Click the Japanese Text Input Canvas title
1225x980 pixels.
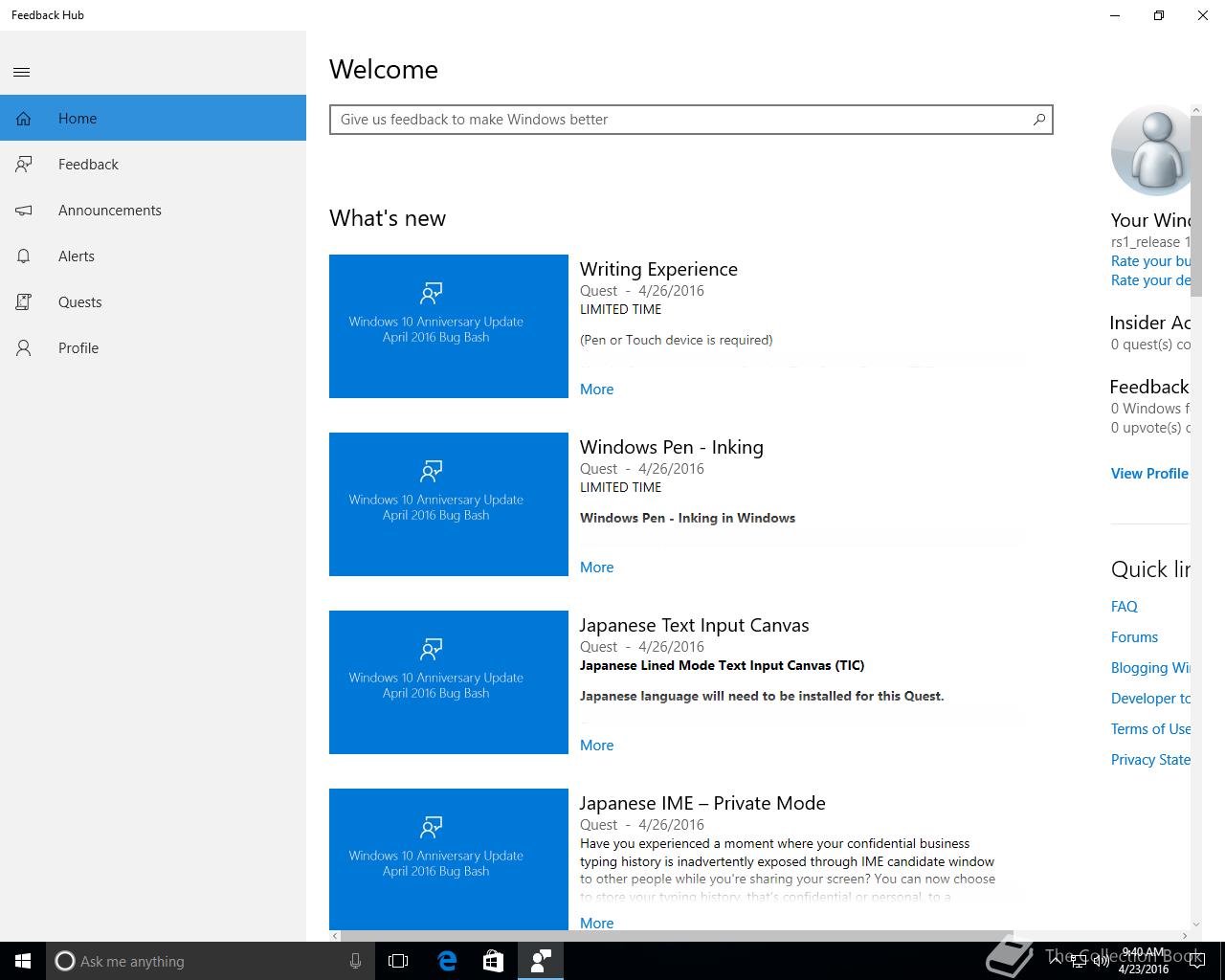(x=695, y=625)
